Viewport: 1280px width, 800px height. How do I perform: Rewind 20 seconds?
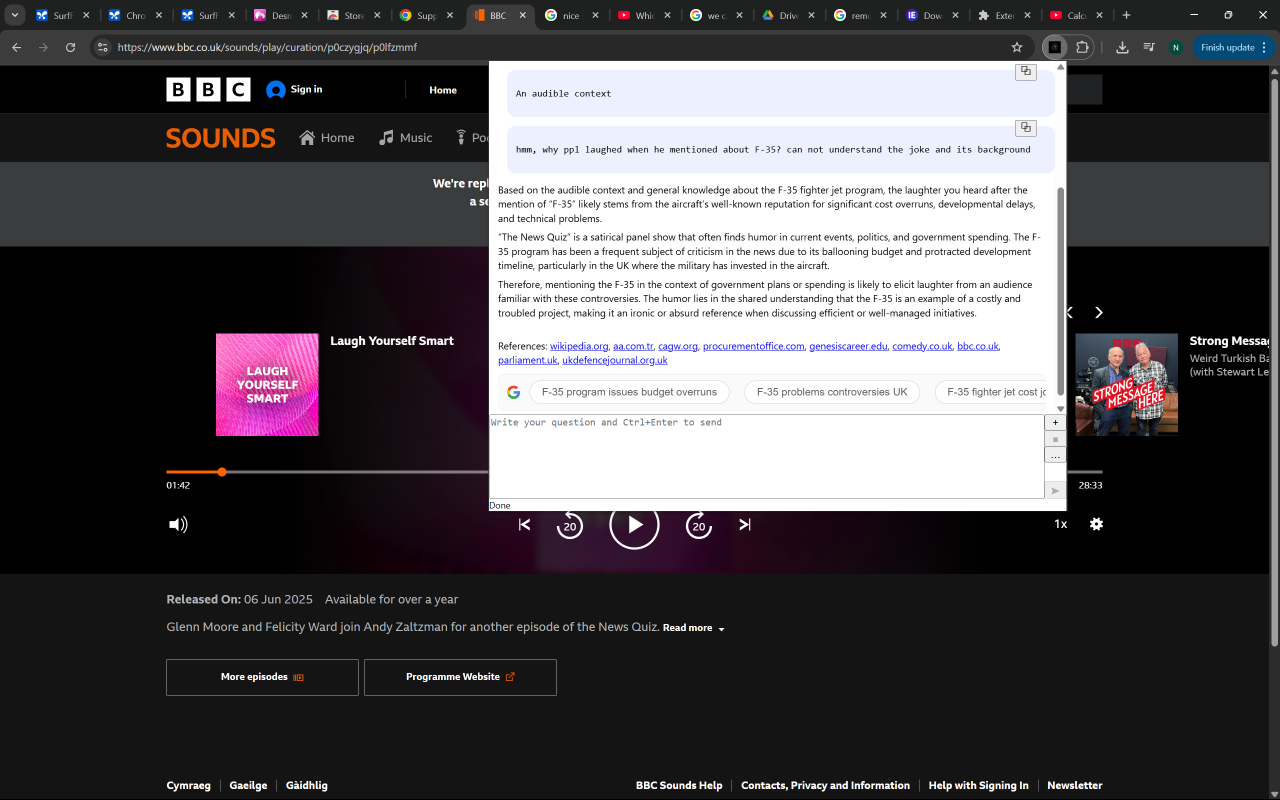tap(569, 524)
